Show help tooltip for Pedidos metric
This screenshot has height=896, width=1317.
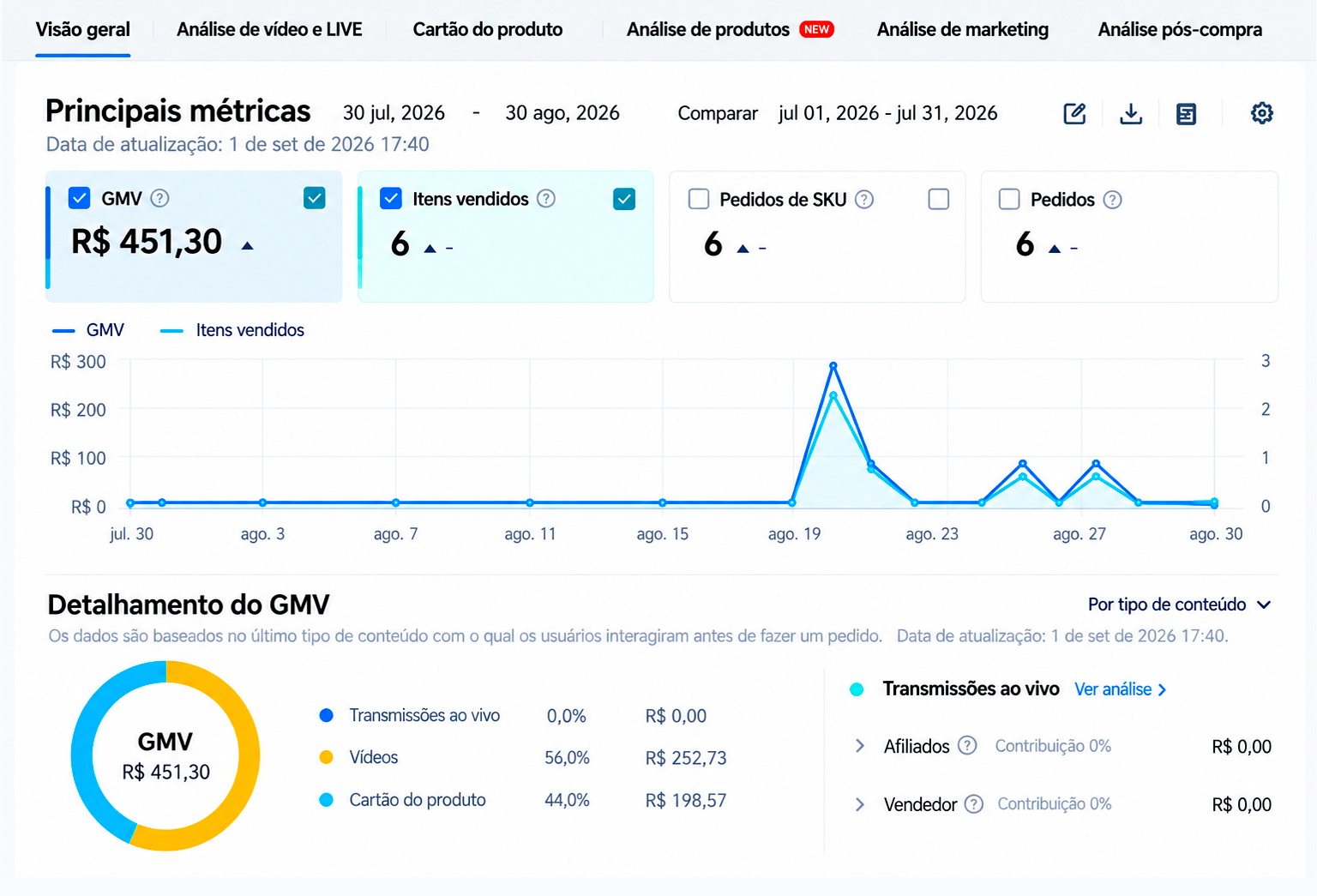1112,199
